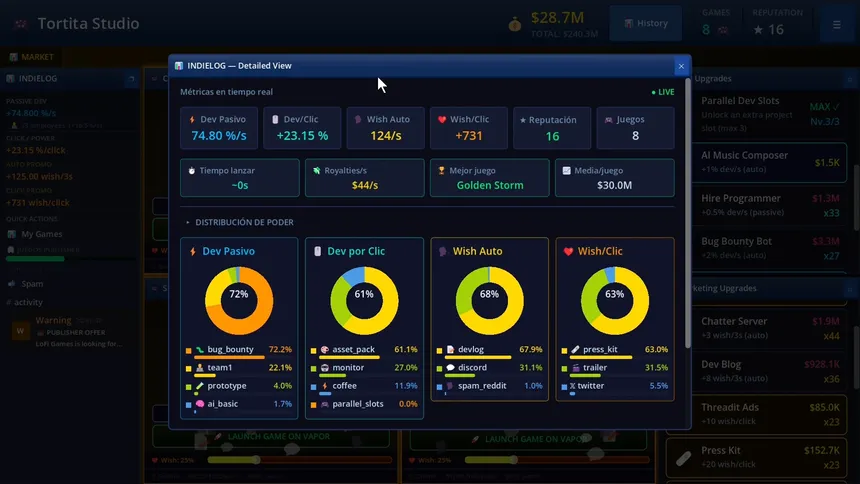Click the $28.7M balance amount
The width and height of the screenshot is (860, 484).
[557, 18]
